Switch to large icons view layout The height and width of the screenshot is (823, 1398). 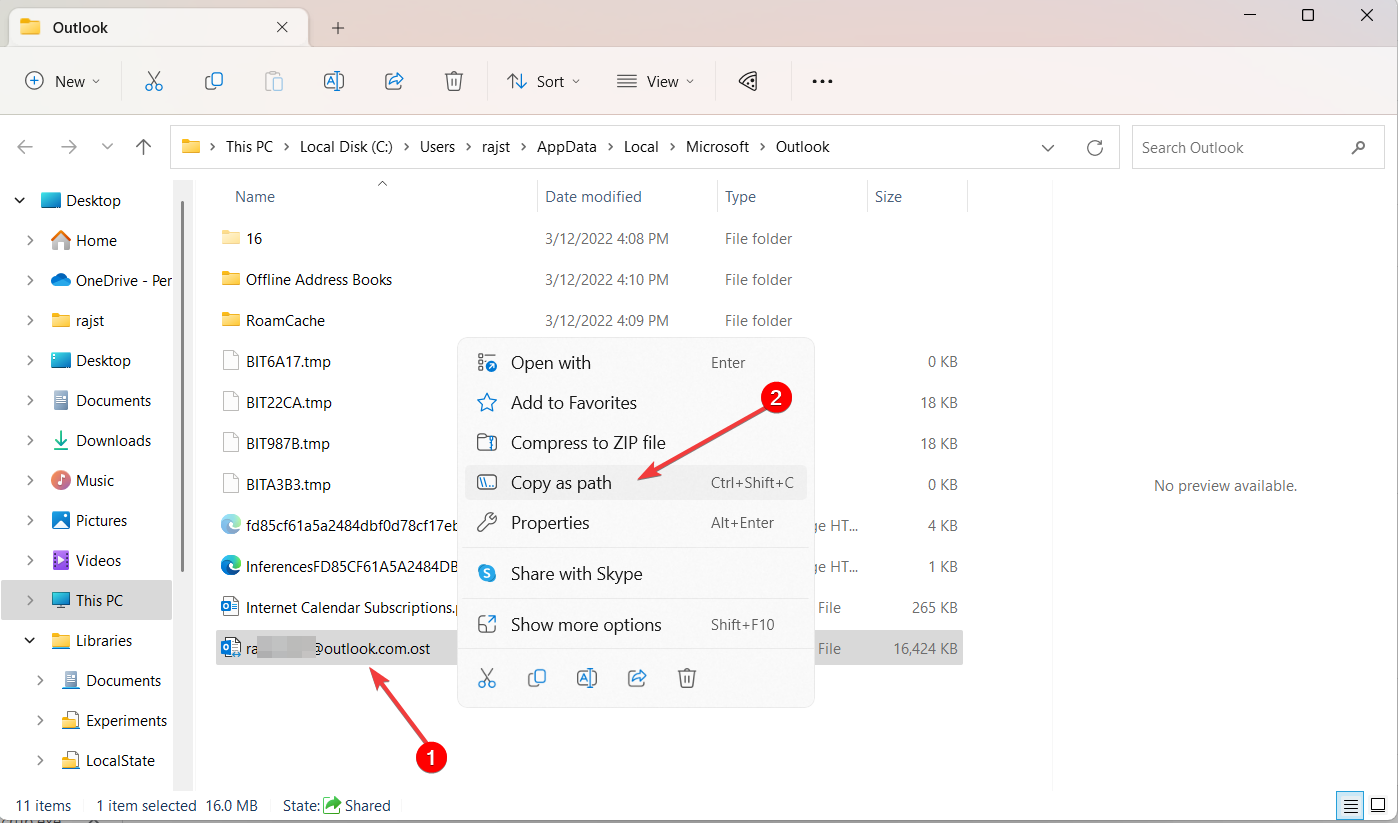[x=1379, y=806]
